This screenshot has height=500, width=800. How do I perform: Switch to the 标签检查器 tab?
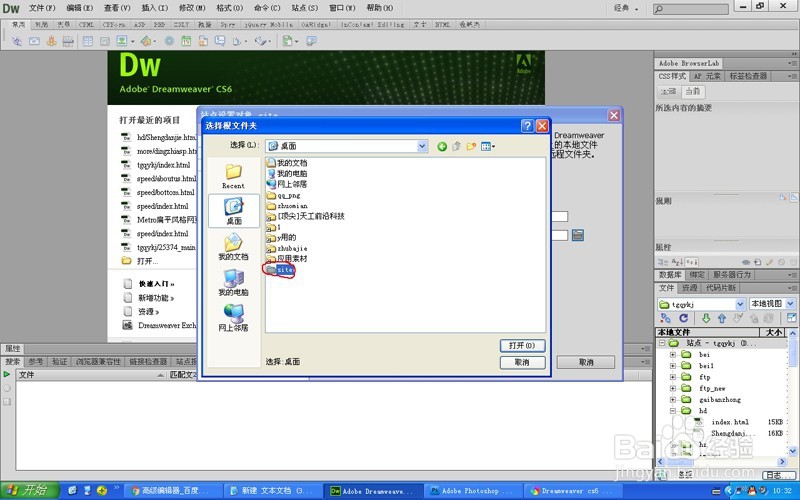point(748,76)
